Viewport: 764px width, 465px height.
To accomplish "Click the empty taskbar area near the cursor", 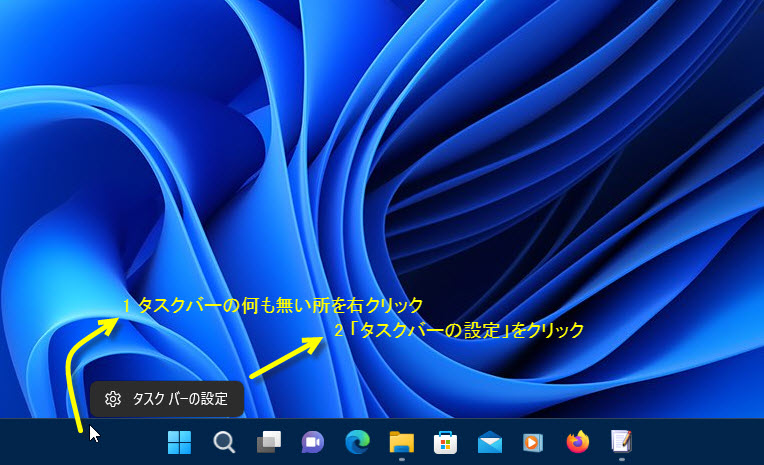I will point(60,442).
